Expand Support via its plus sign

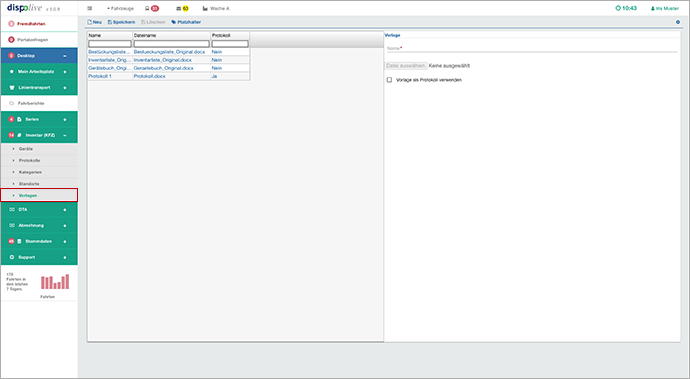point(65,257)
